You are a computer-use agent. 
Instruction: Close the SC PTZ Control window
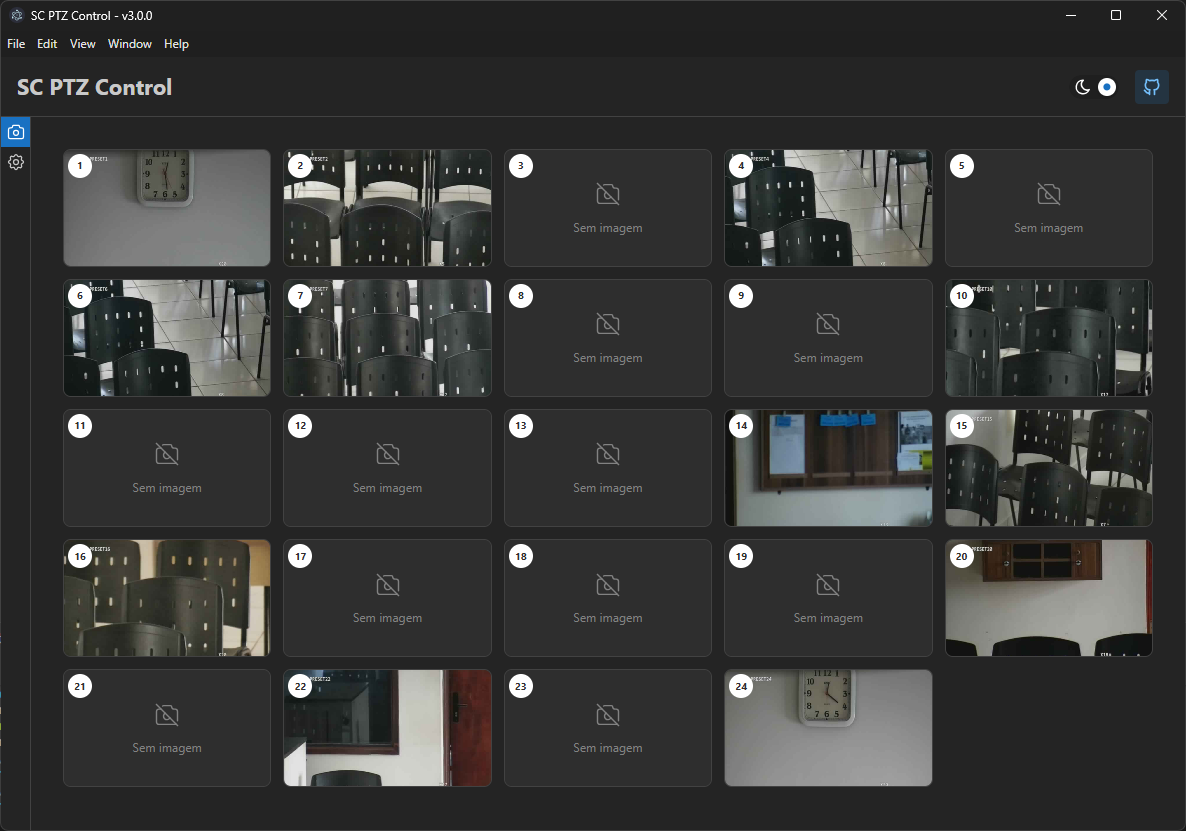[1162, 15]
